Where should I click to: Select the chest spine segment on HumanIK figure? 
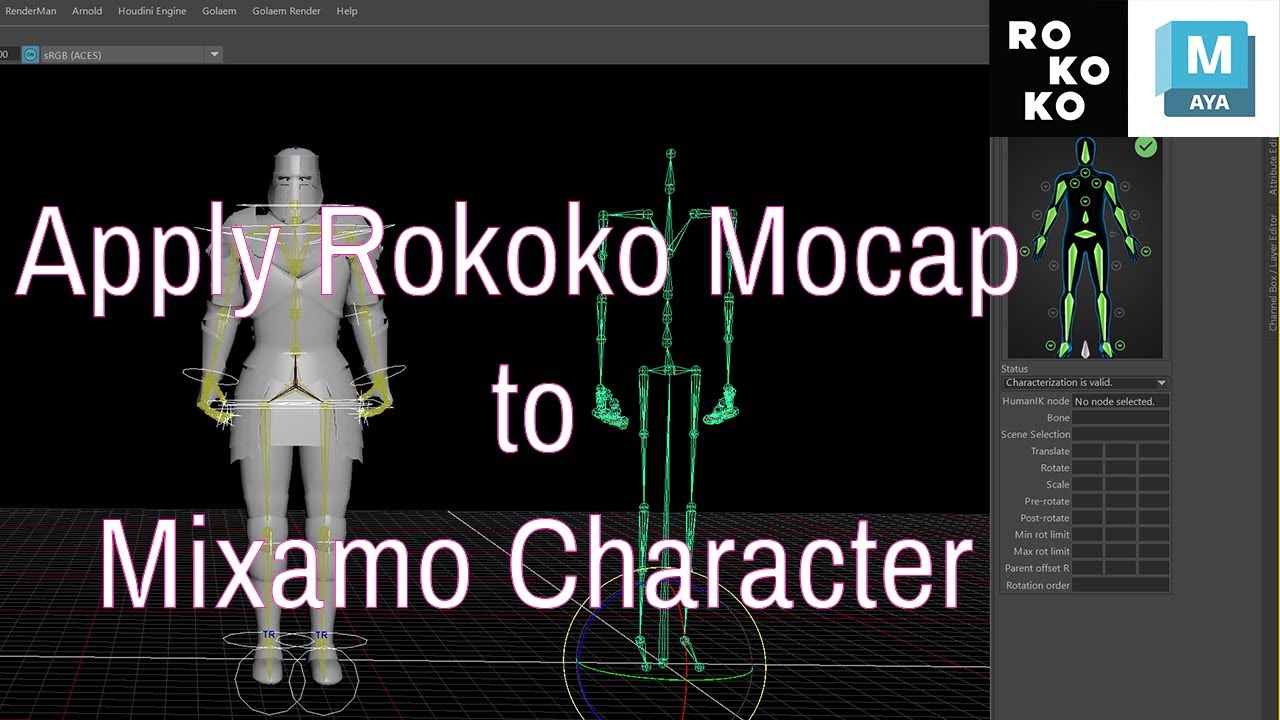pos(1085,217)
